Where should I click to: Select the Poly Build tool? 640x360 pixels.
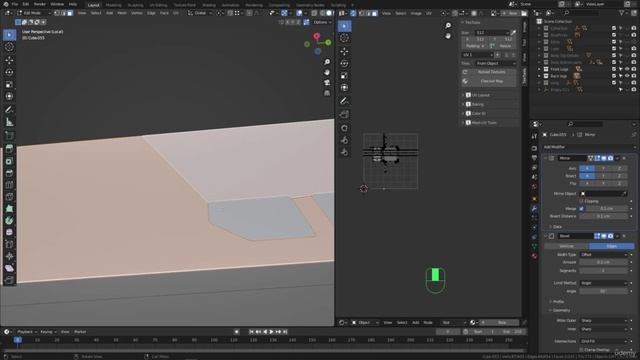(9, 209)
